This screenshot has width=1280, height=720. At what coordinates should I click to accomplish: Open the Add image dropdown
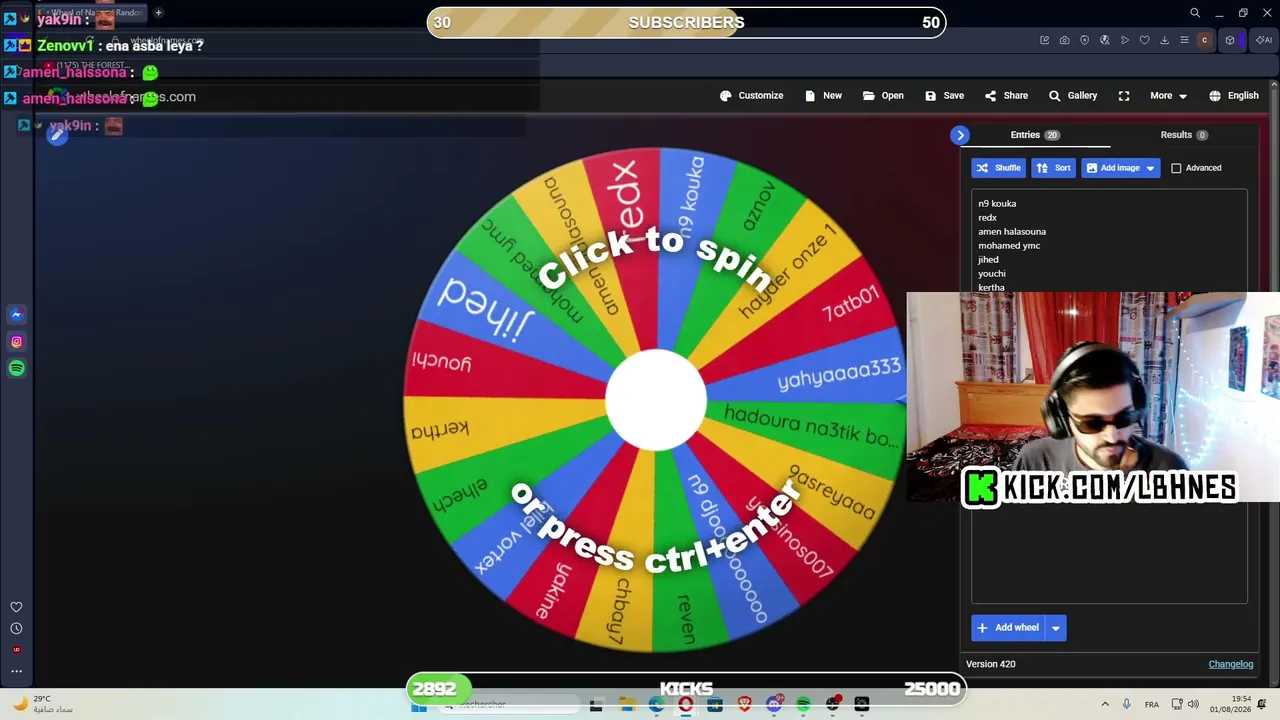[1120, 168]
